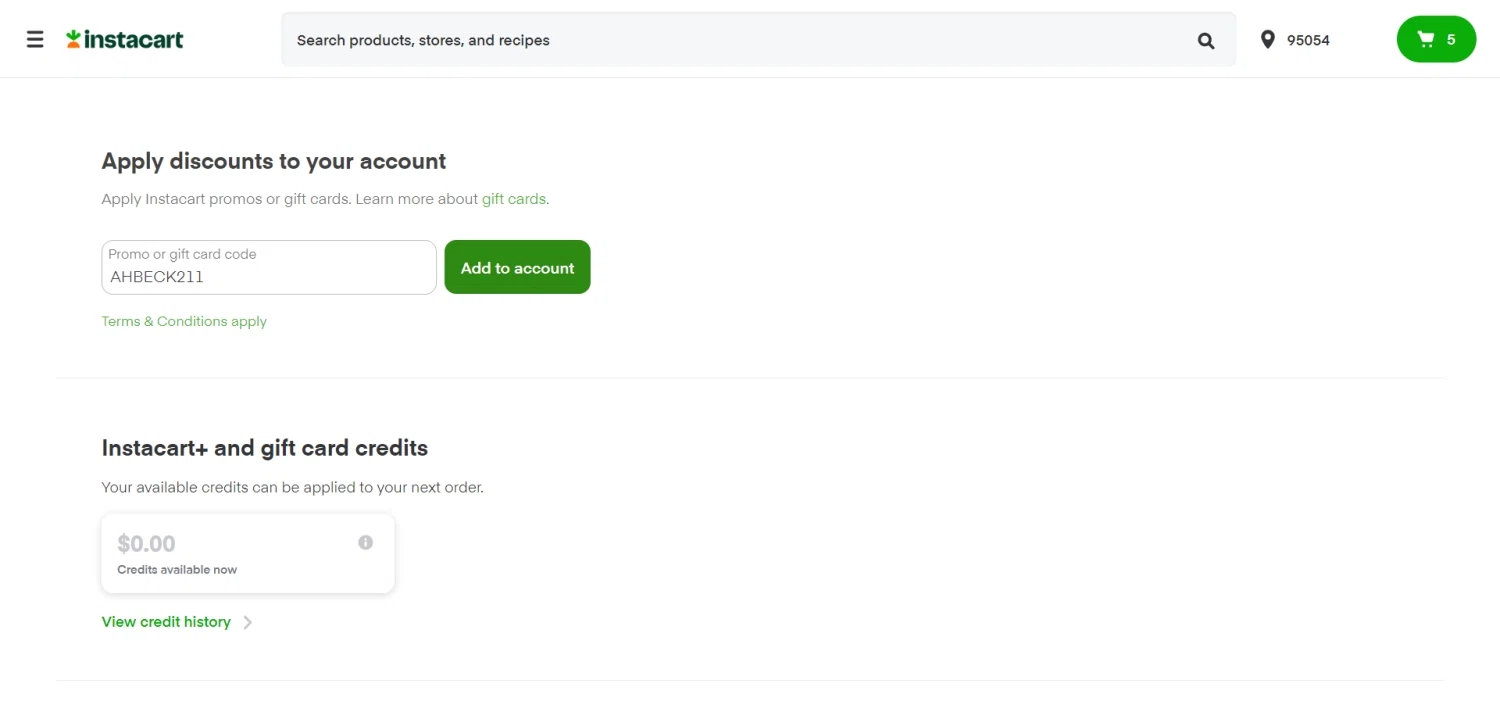1500x705 pixels.
Task: Change the 95054 delivery zip code
Action: 1308,40
